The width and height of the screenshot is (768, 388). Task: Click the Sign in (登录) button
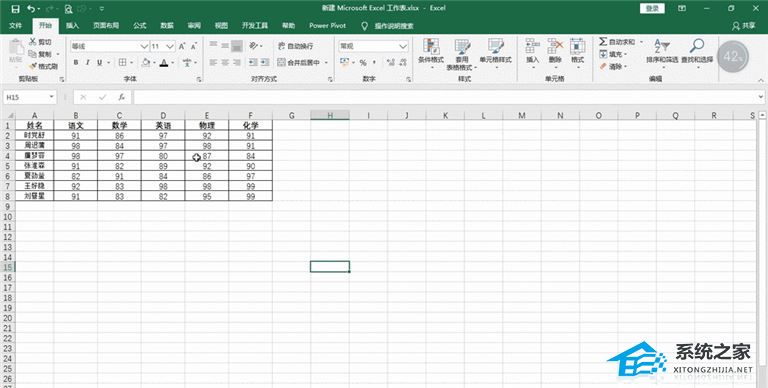652,8
